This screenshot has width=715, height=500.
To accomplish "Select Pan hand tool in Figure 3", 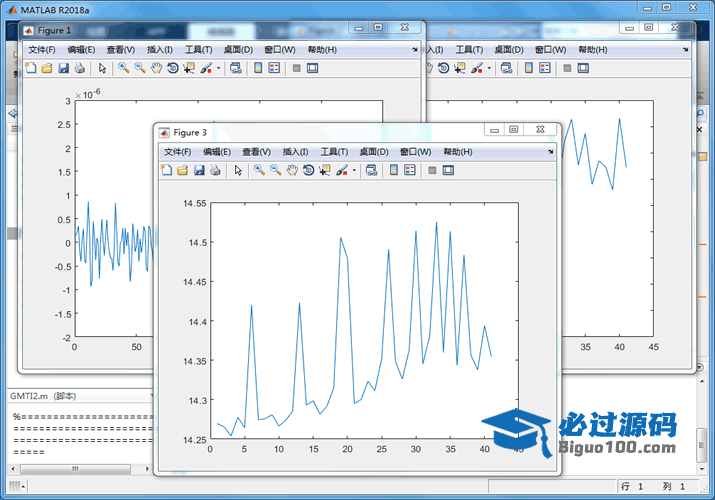I will coord(292,171).
